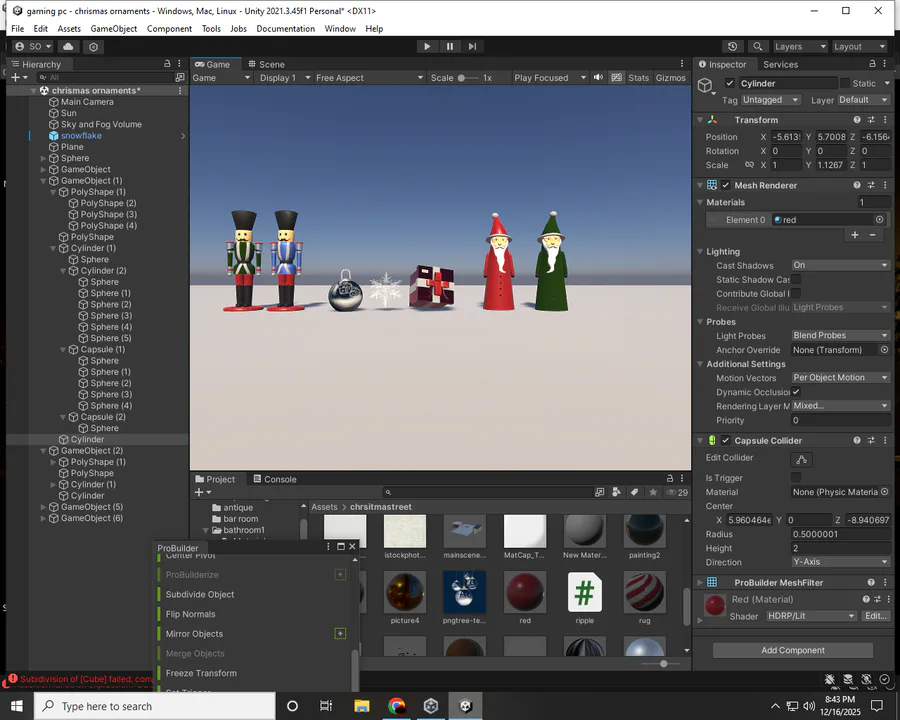Click the Add Component button

793,650
